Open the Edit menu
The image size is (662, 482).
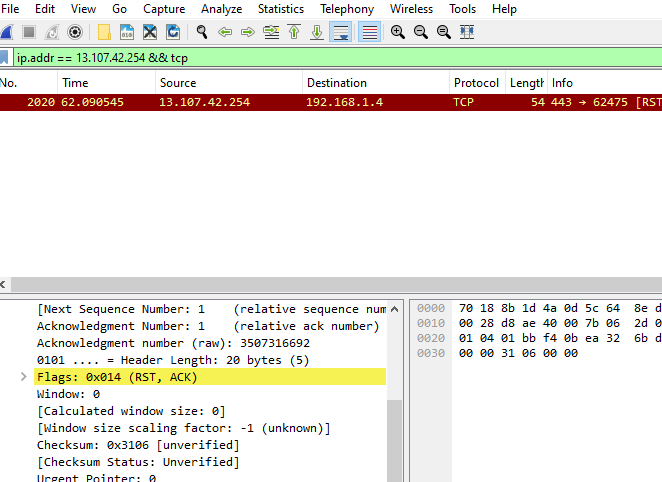[x=45, y=9]
